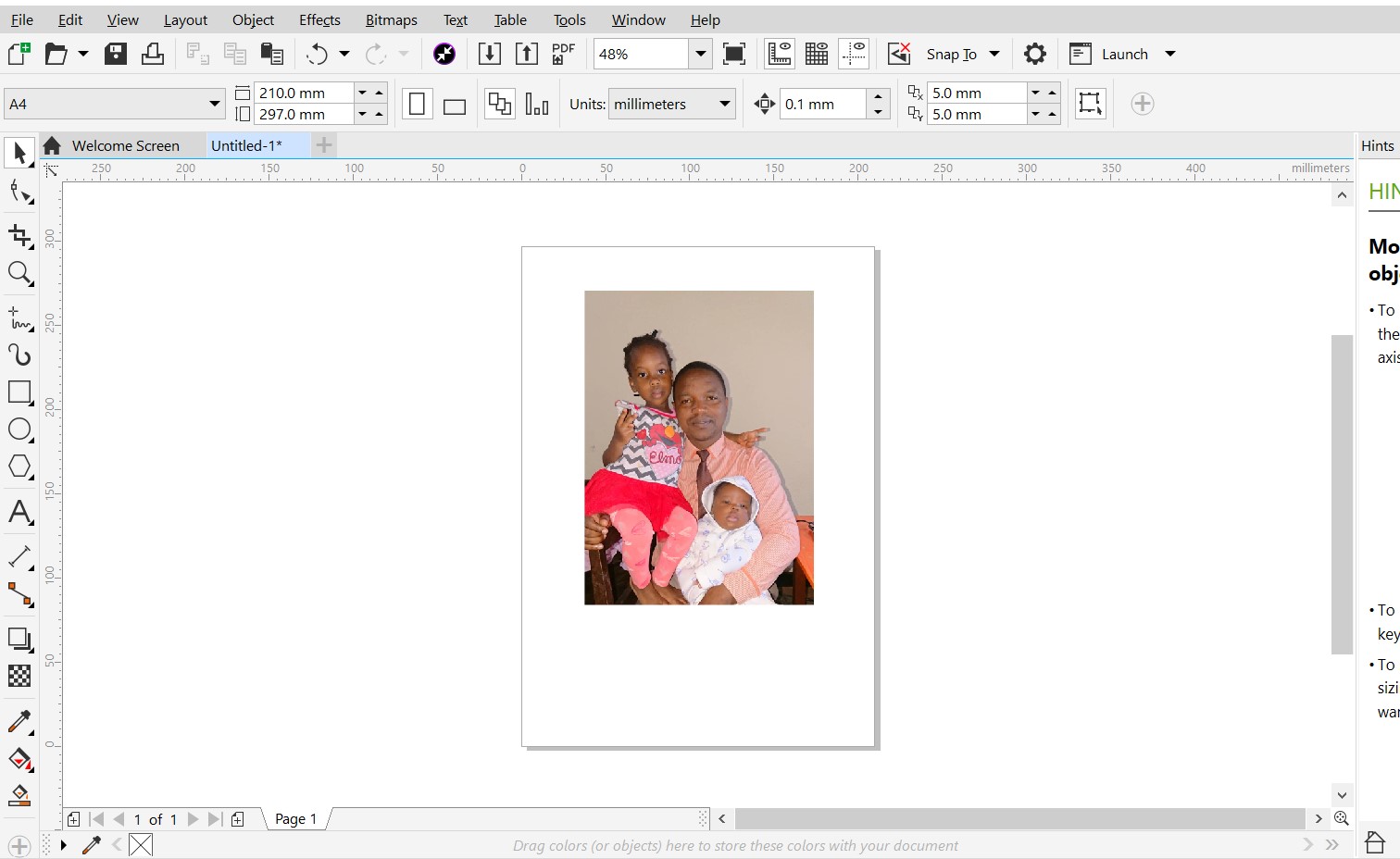Increase the page width value

click(379, 93)
